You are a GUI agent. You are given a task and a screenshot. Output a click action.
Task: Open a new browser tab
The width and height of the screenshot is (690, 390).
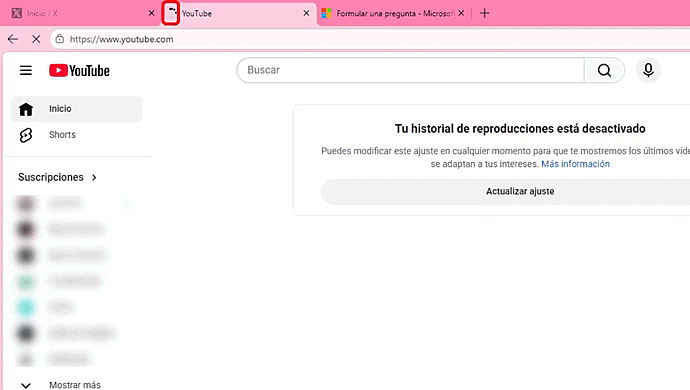pos(484,13)
